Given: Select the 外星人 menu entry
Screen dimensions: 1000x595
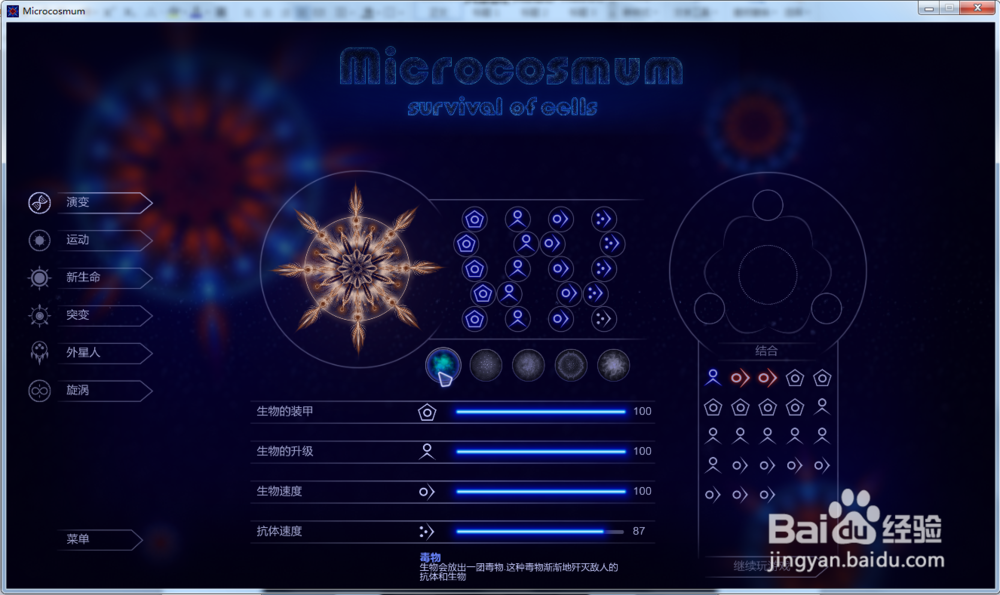Looking at the screenshot, I should coord(105,353).
